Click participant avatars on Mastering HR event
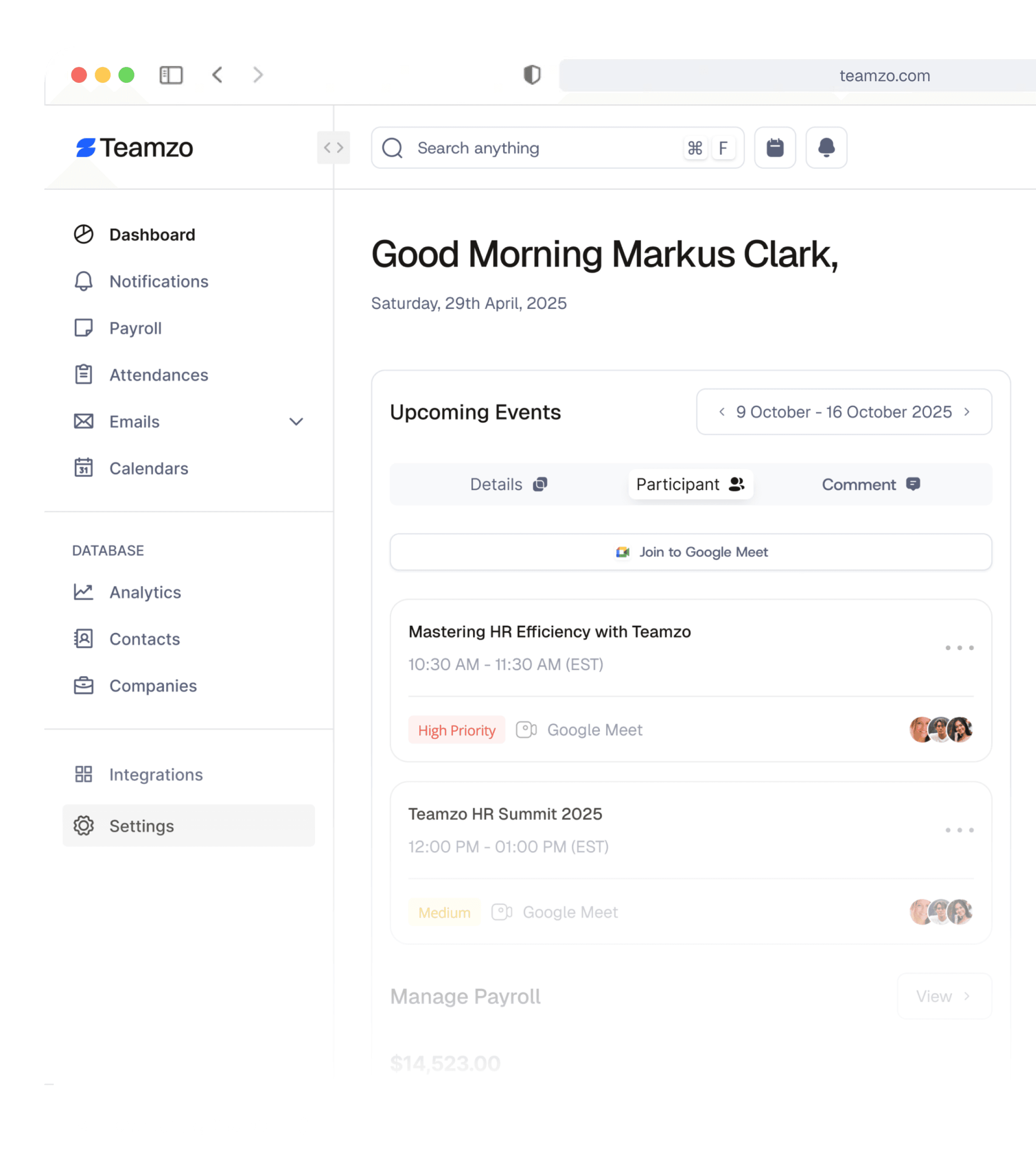 (941, 730)
